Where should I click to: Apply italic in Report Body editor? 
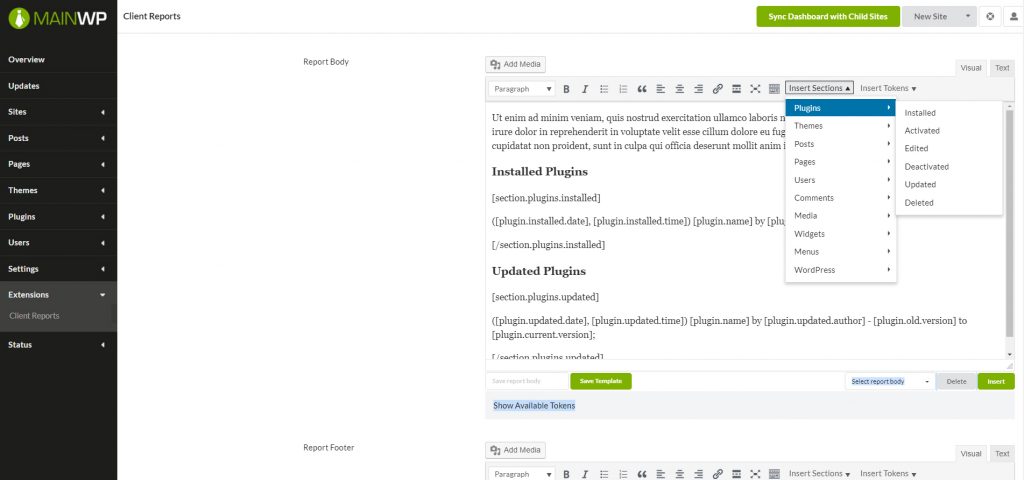[x=585, y=89]
